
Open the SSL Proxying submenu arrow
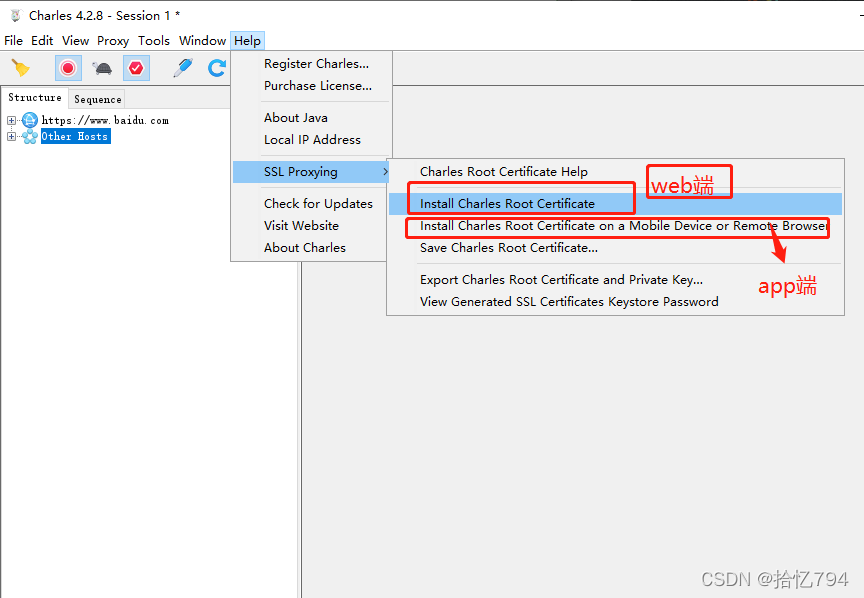point(385,171)
